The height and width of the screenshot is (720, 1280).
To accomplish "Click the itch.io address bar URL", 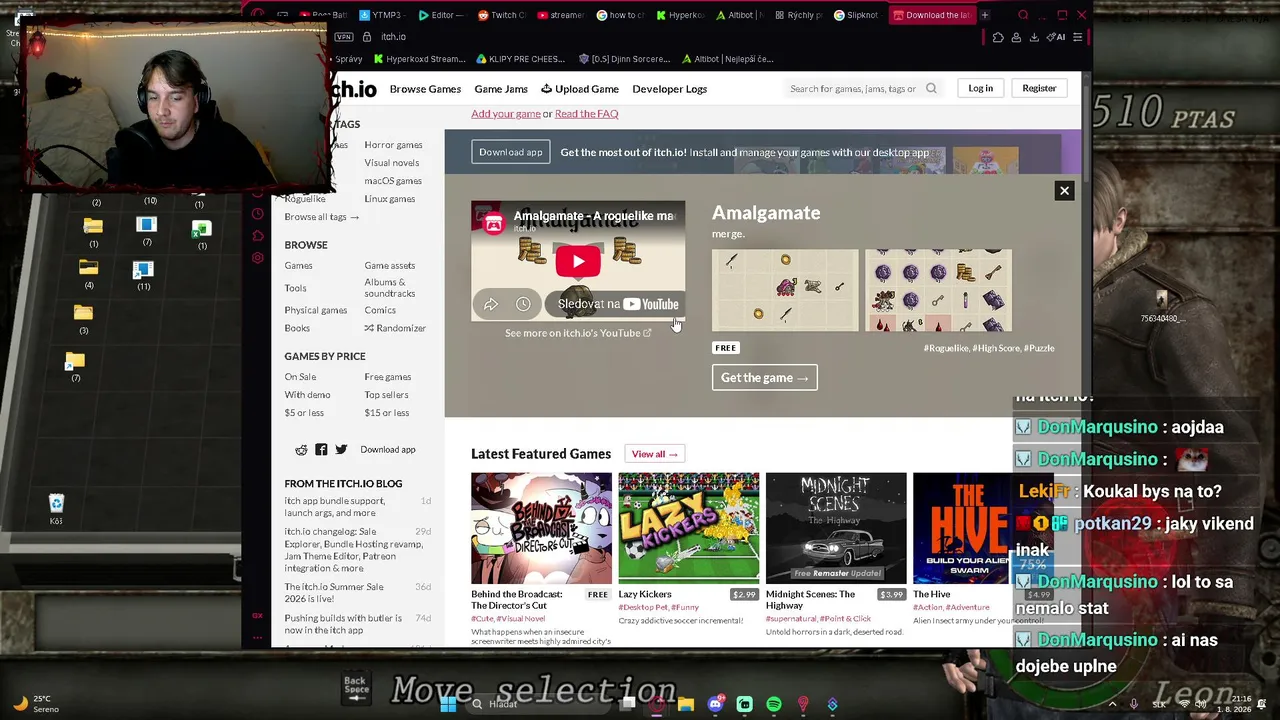I will (x=393, y=37).
